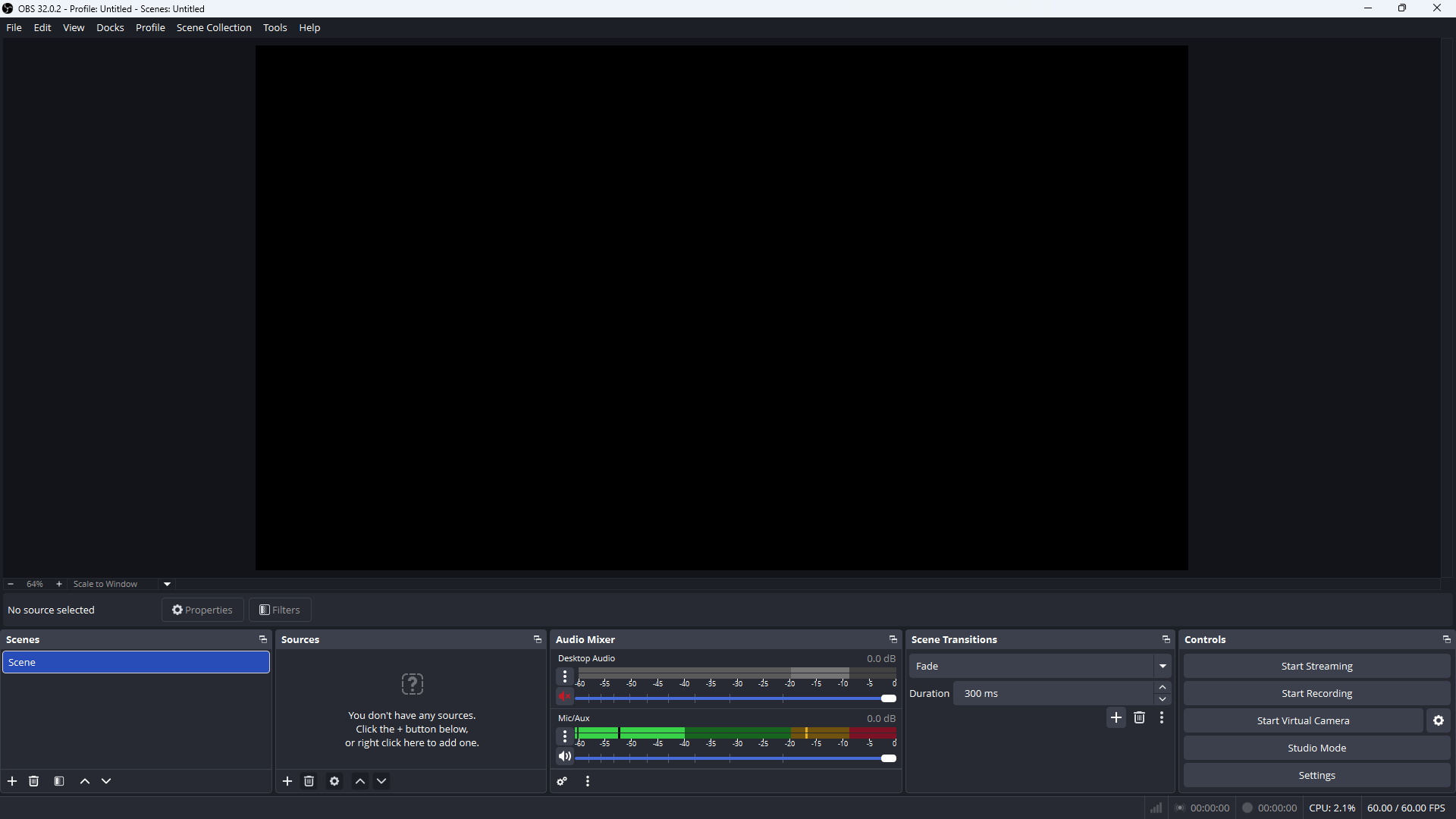
Task: Unmute Desktop Audio speaker icon
Action: coord(564,697)
